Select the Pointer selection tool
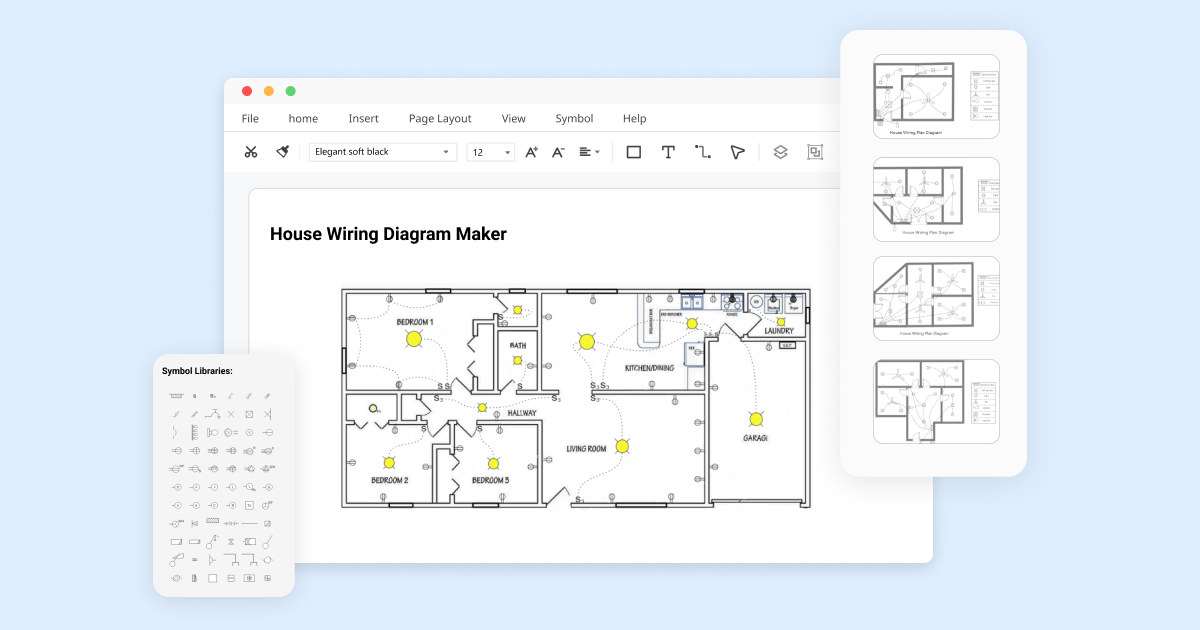Image resolution: width=1200 pixels, height=630 pixels. point(737,151)
